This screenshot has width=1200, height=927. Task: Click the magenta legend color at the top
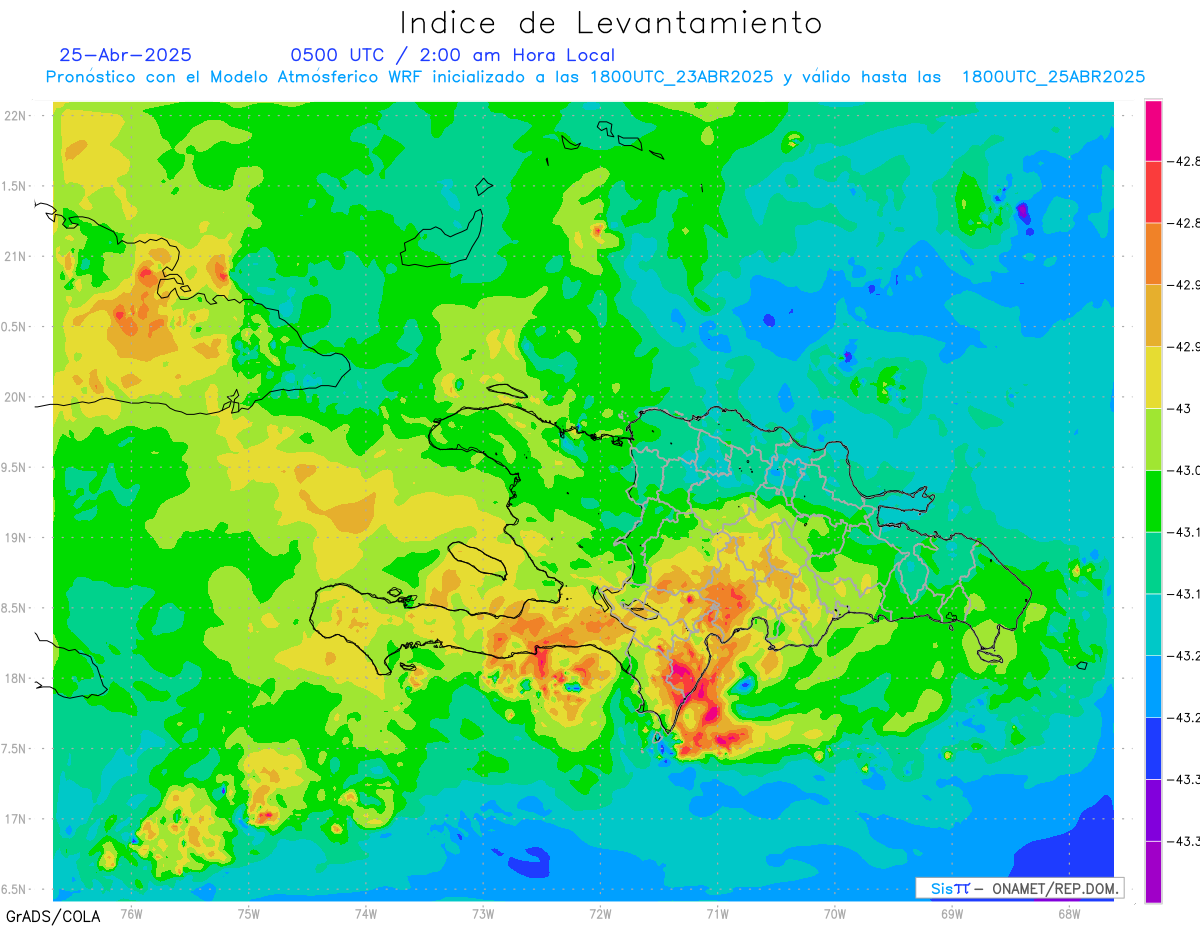click(1153, 130)
